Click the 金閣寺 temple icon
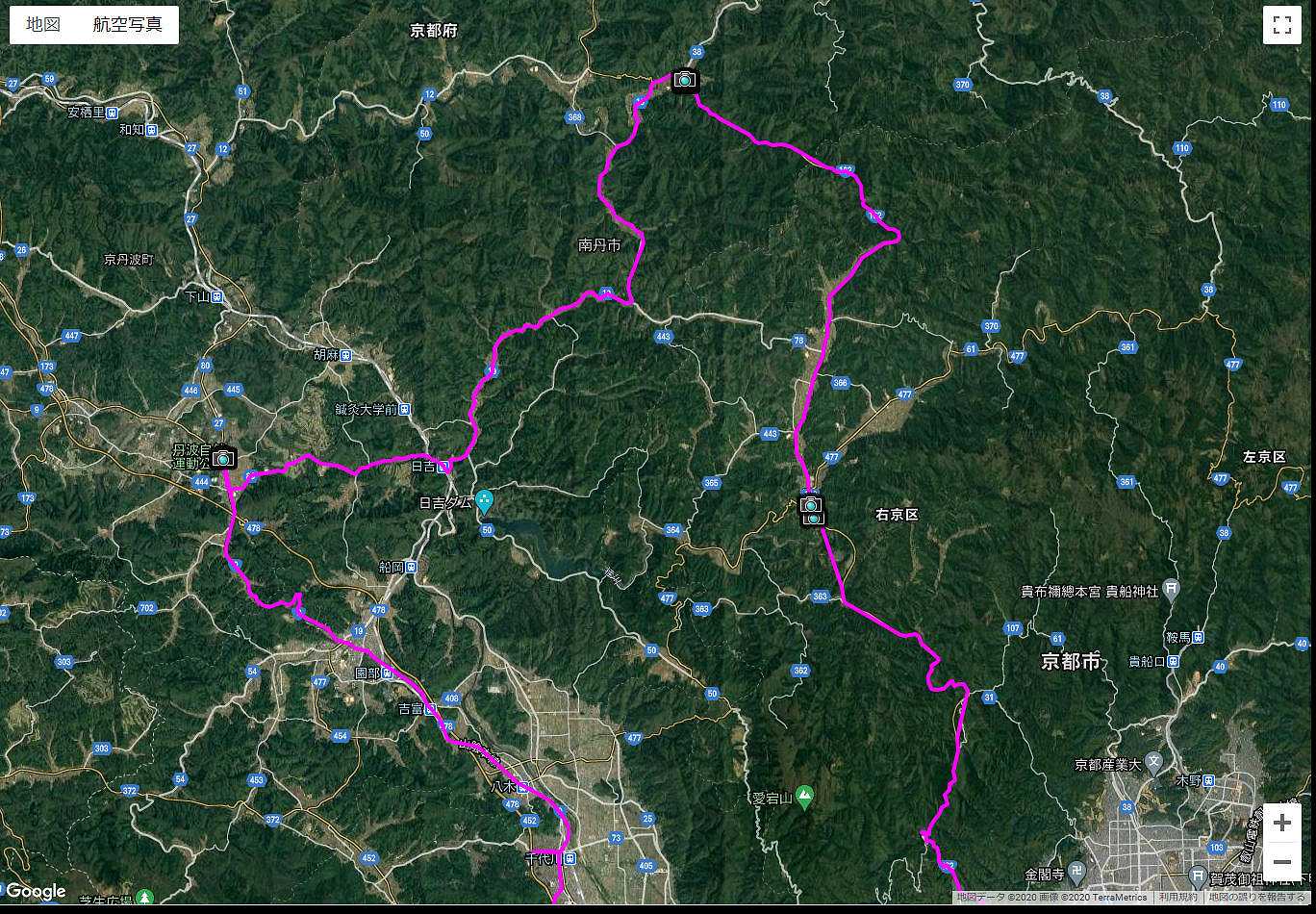The image size is (1316, 914). coord(1077,875)
